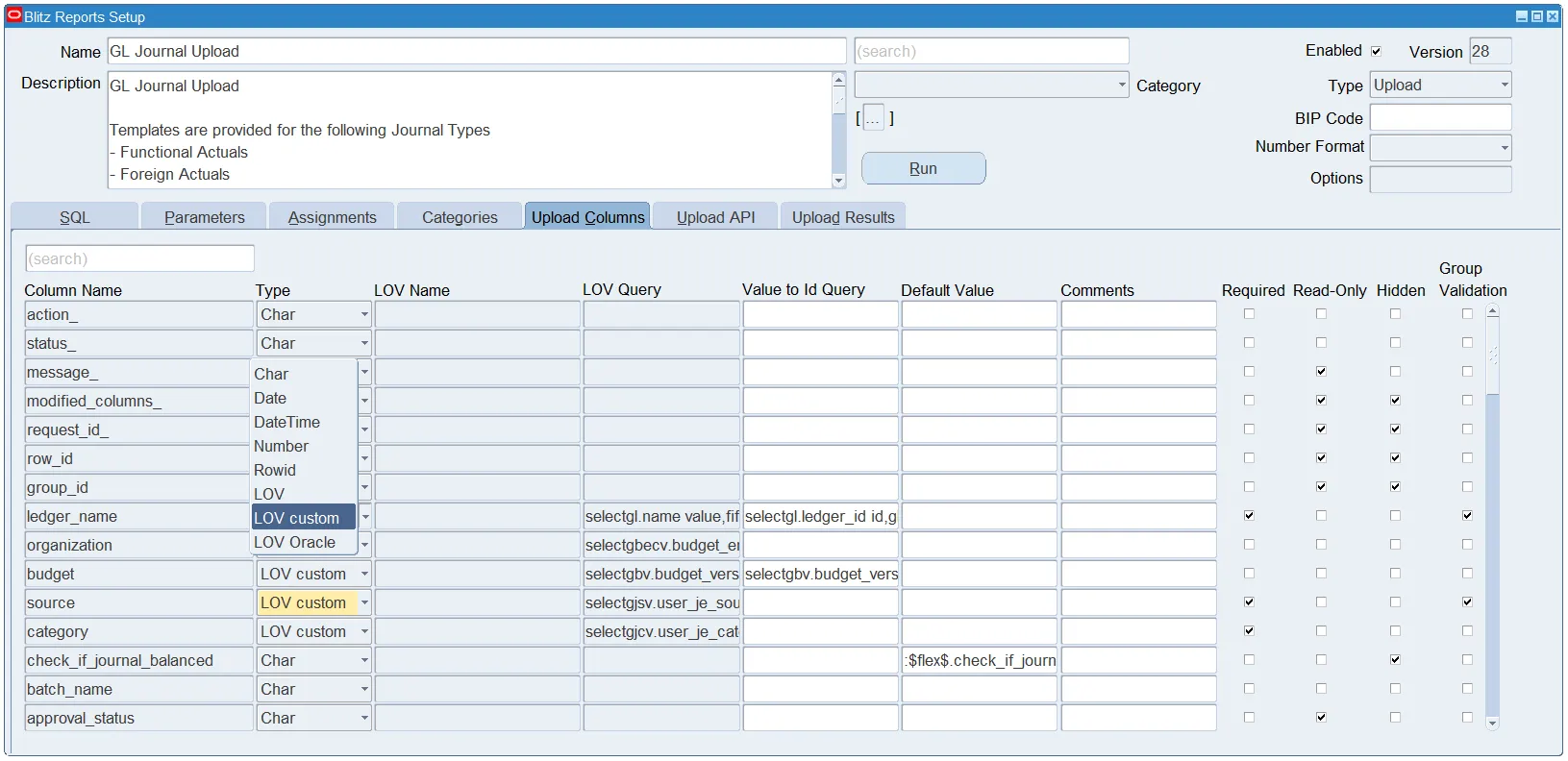This screenshot has width=1568, height=761.
Task: Click LOV Query cell for organization row
Action: (661, 545)
